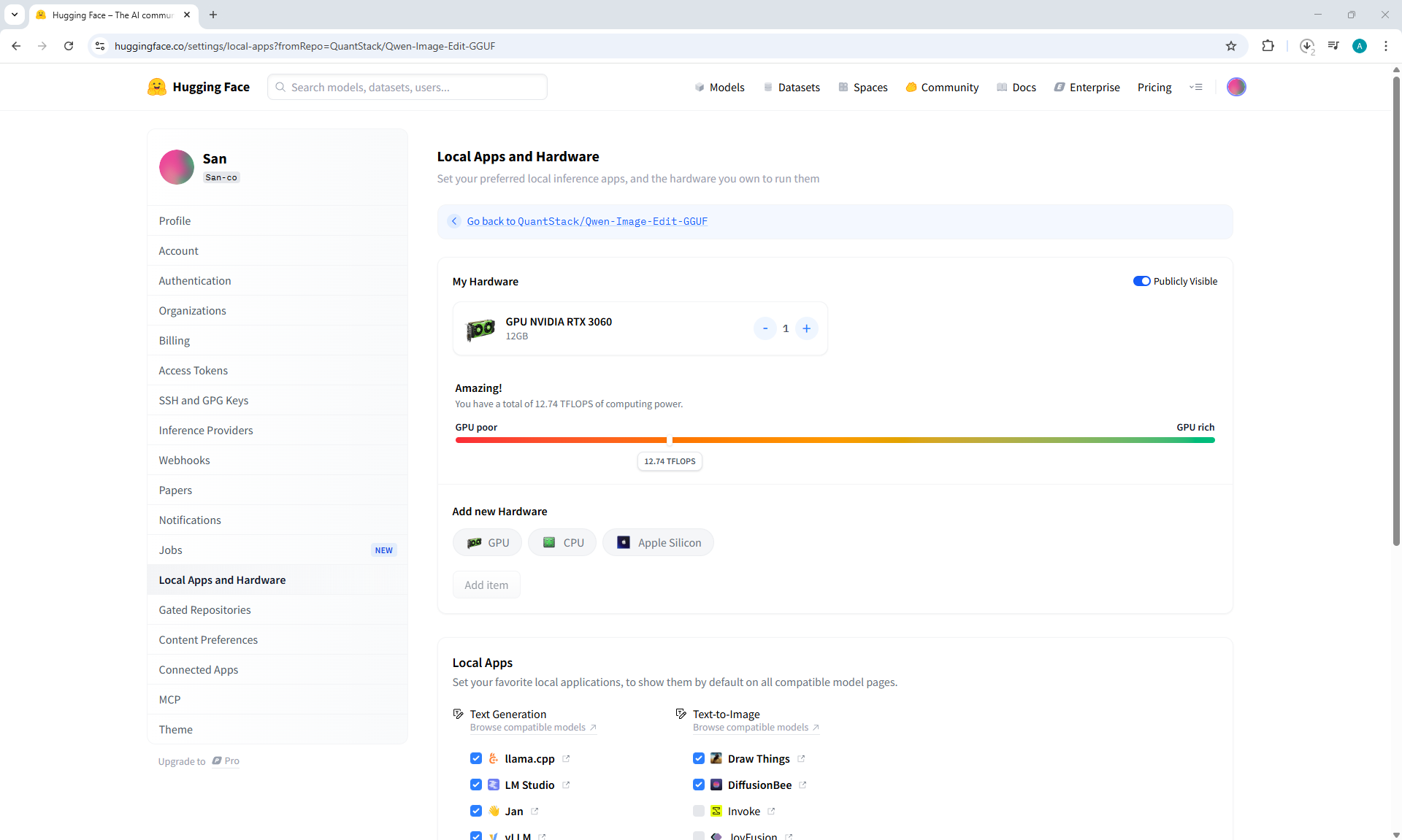1402x840 pixels.
Task: Enable the Invoke checkbox
Action: point(699,811)
